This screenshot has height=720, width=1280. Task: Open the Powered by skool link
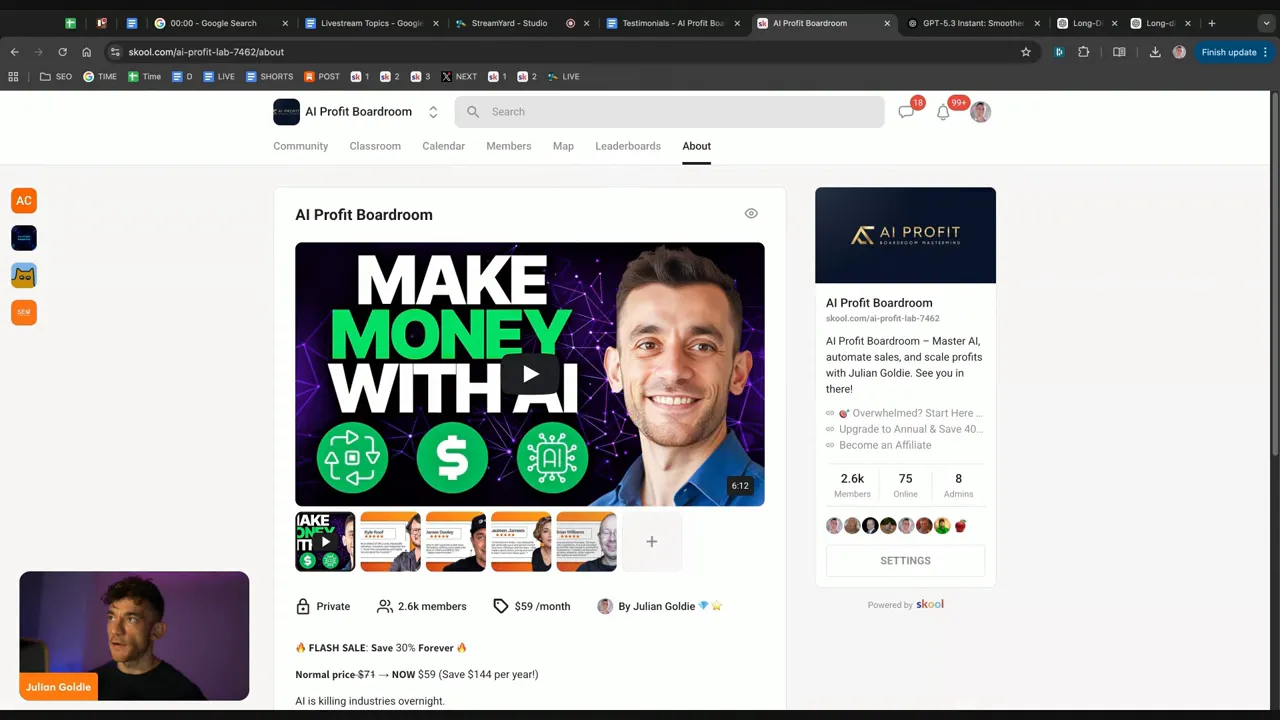[x=905, y=605]
